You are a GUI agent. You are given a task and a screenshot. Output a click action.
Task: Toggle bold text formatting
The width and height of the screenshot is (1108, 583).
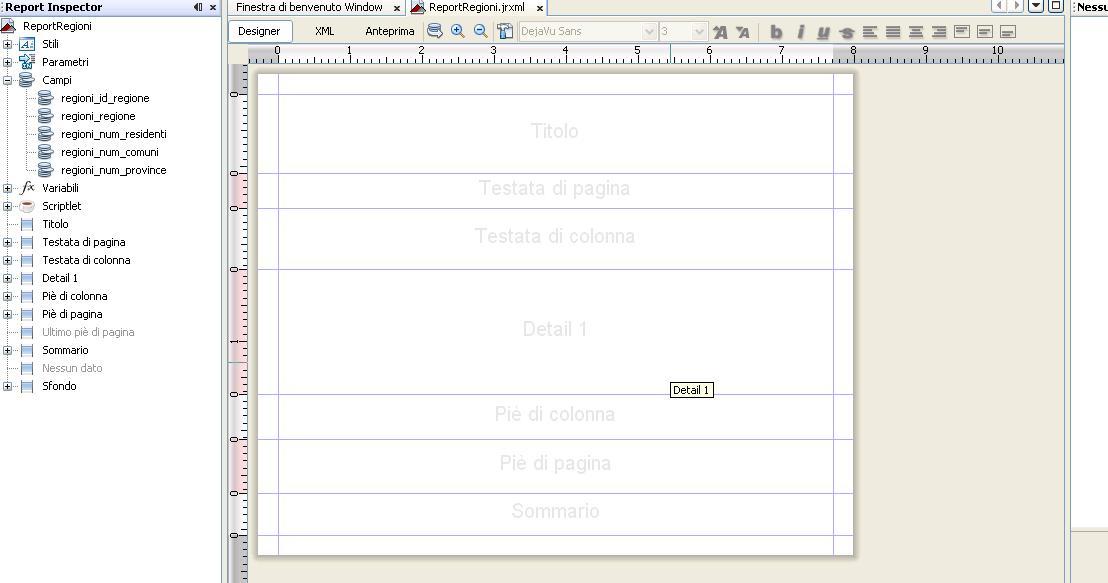776,32
